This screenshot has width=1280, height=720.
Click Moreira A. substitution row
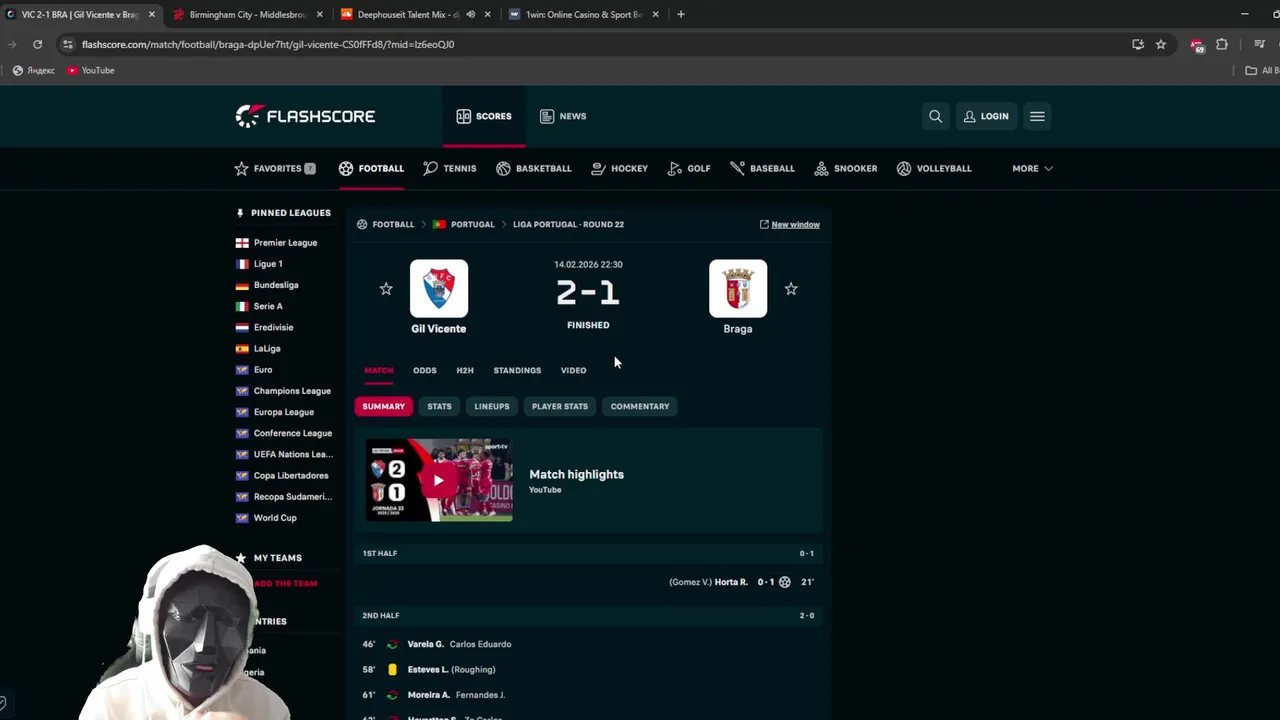pos(588,695)
